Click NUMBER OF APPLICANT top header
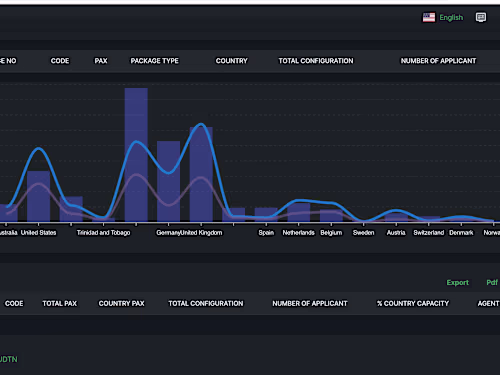This screenshot has height=375, width=500. click(x=438, y=61)
